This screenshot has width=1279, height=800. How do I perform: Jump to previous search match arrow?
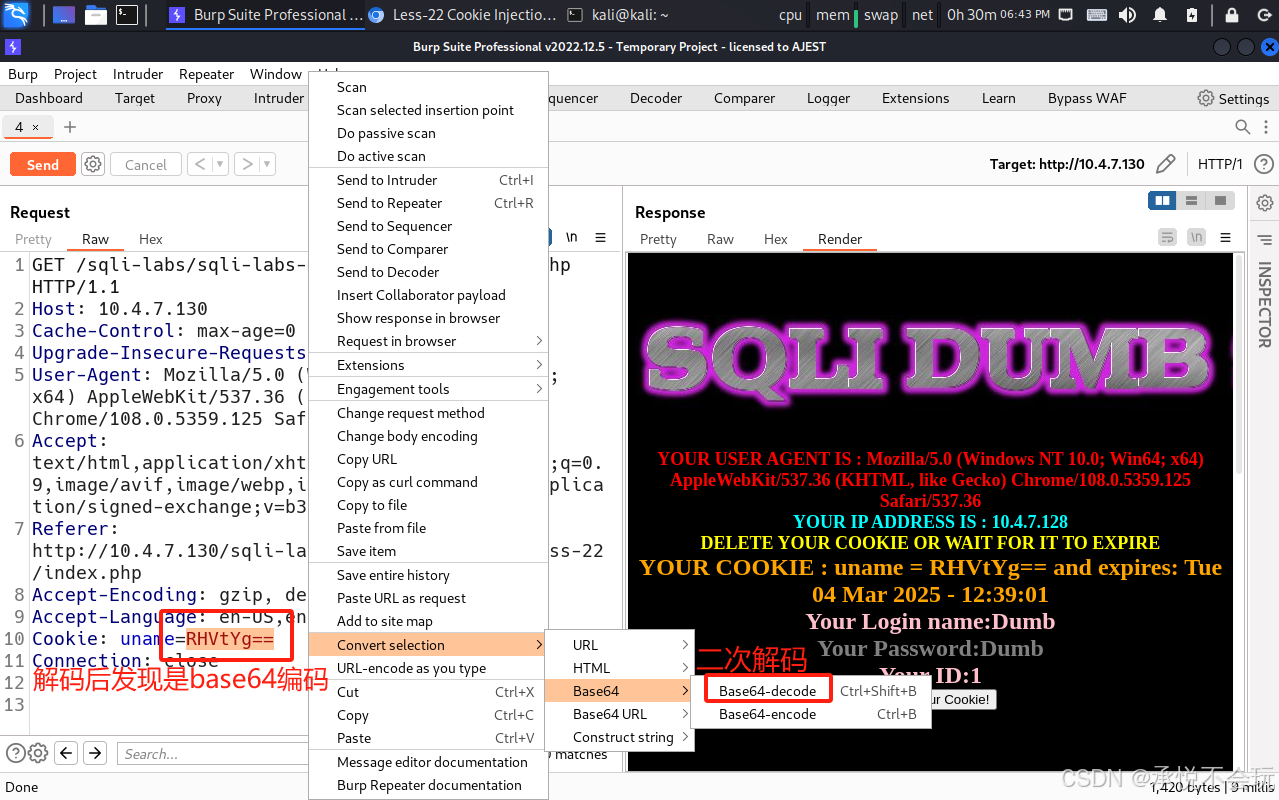(x=66, y=753)
